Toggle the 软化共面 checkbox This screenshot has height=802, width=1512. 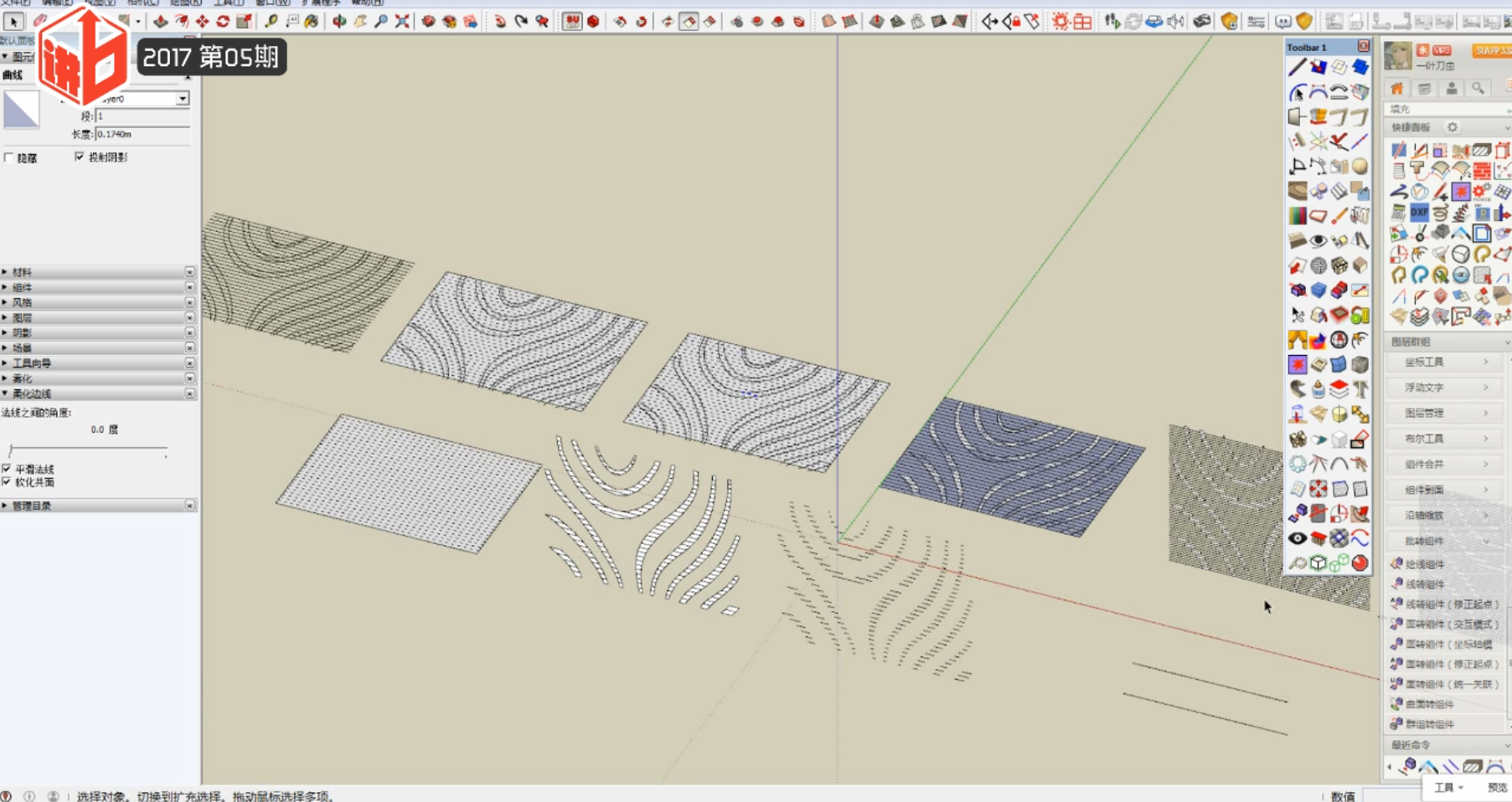click(x=7, y=482)
